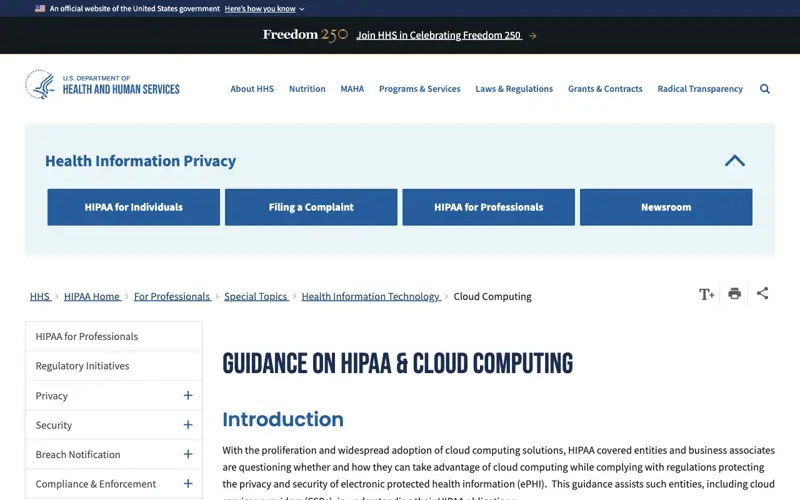The height and width of the screenshot is (500, 800).
Task: Go to the HHS breadcrumb link
Action: pyautogui.click(x=40, y=296)
